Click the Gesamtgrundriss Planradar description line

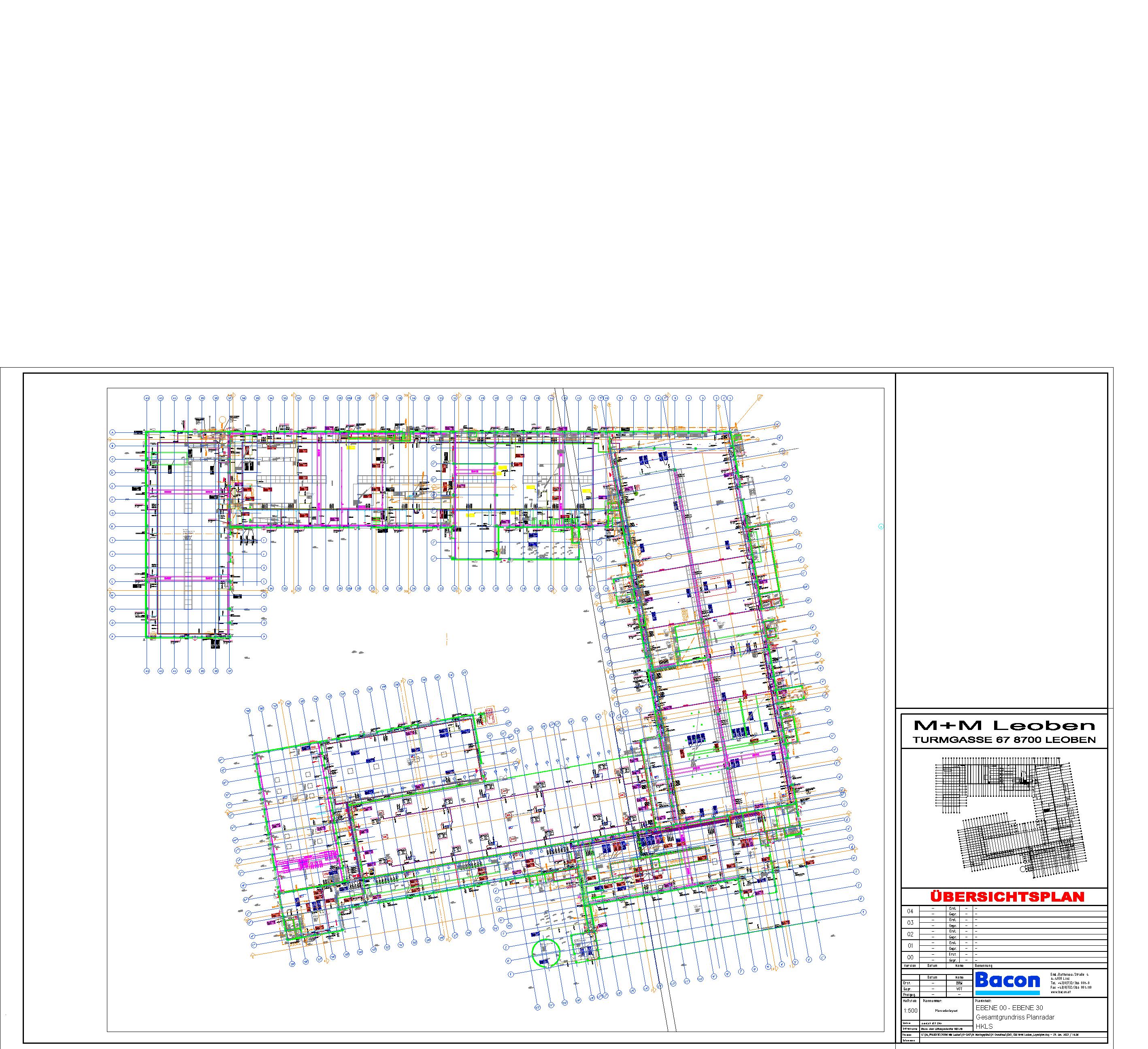click(1015, 1017)
